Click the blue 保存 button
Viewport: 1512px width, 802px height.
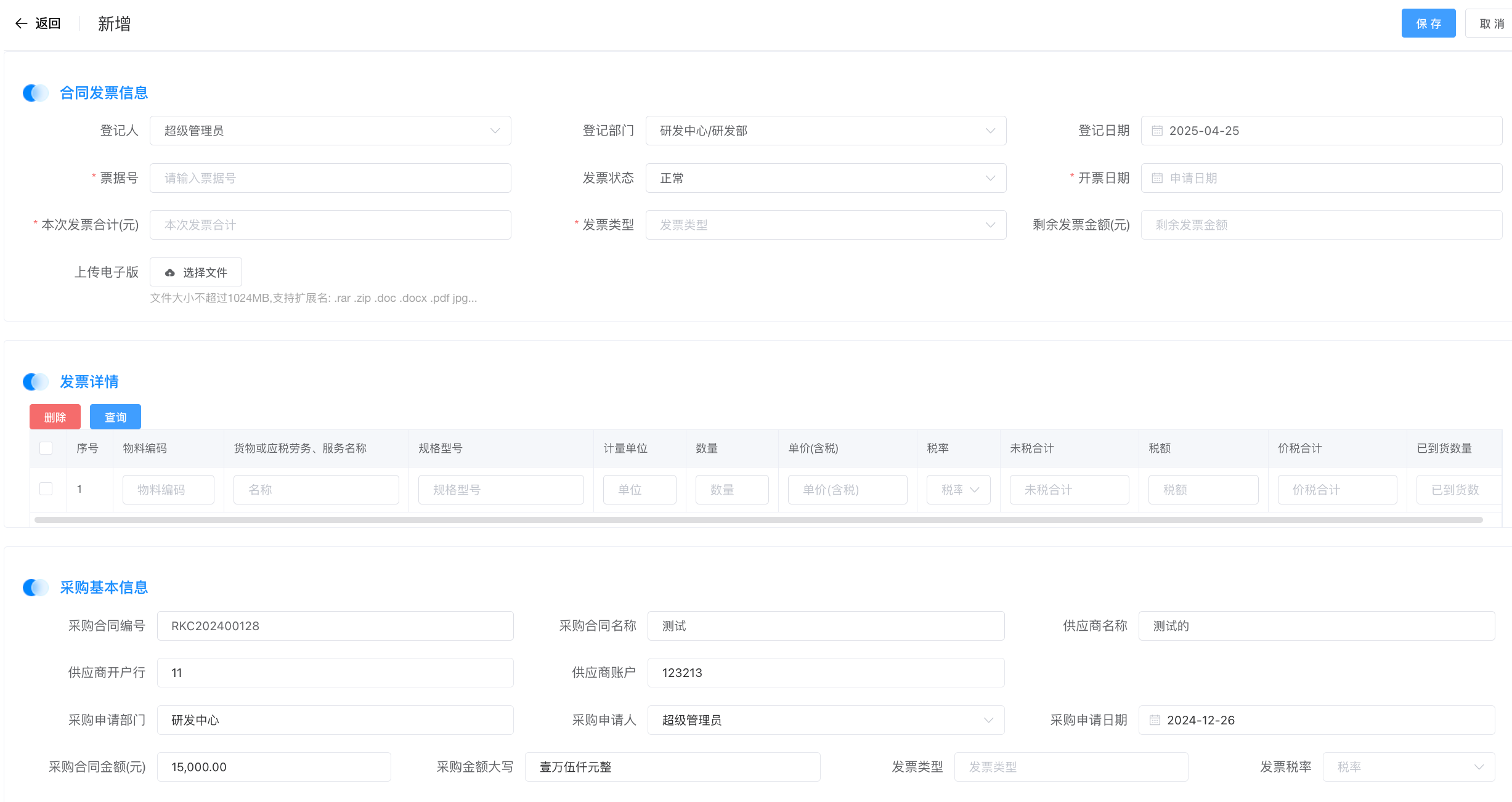(x=1428, y=23)
